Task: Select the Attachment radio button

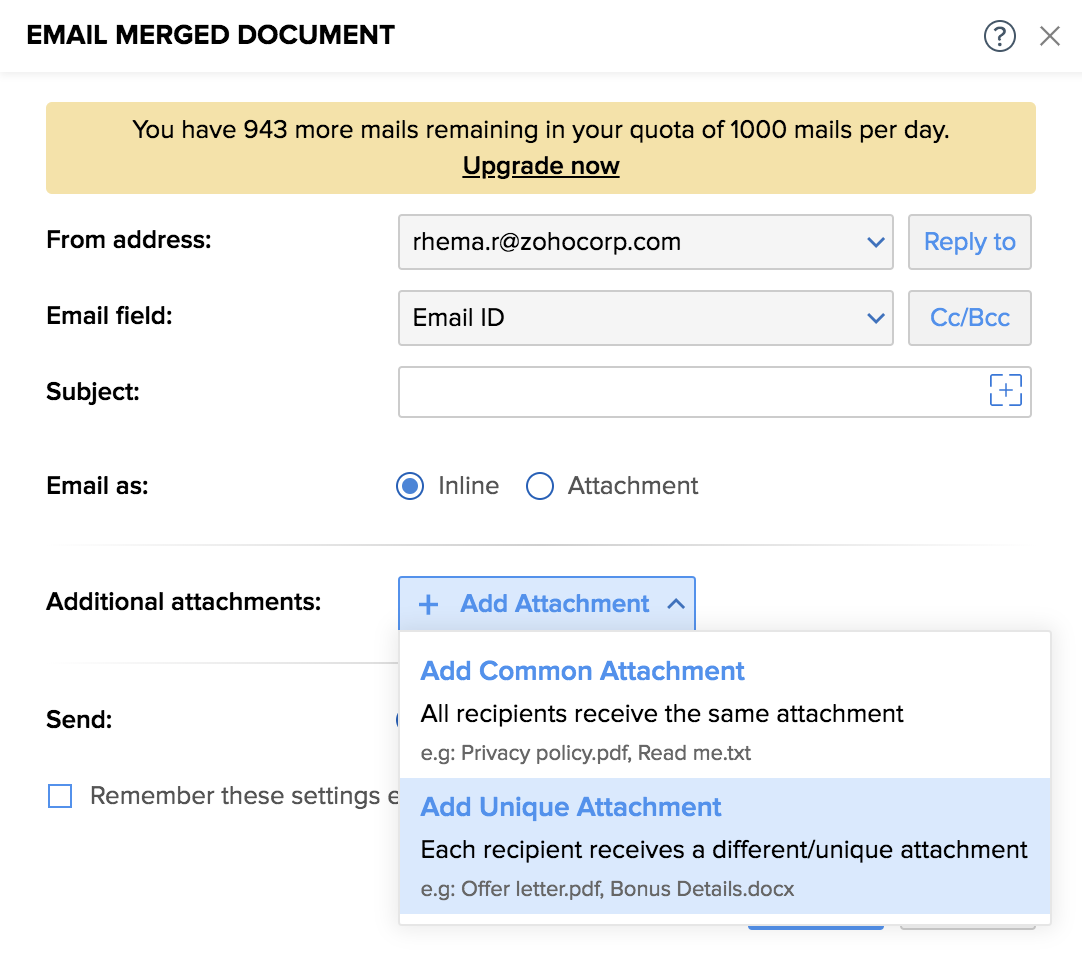Action: pos(540,487)
